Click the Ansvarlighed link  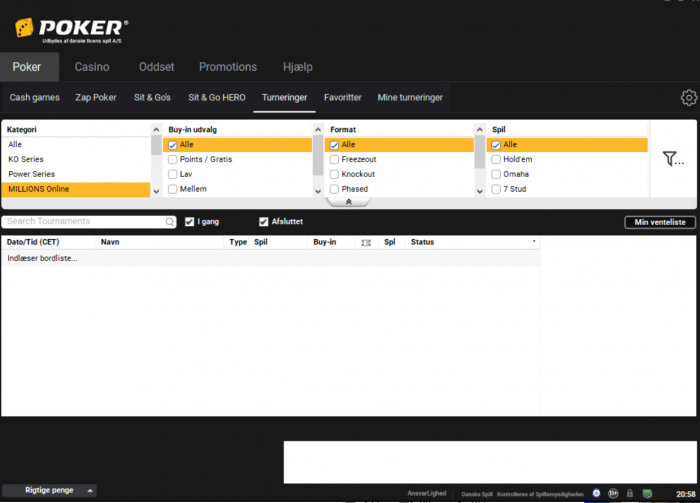click(x=427, y=493)
